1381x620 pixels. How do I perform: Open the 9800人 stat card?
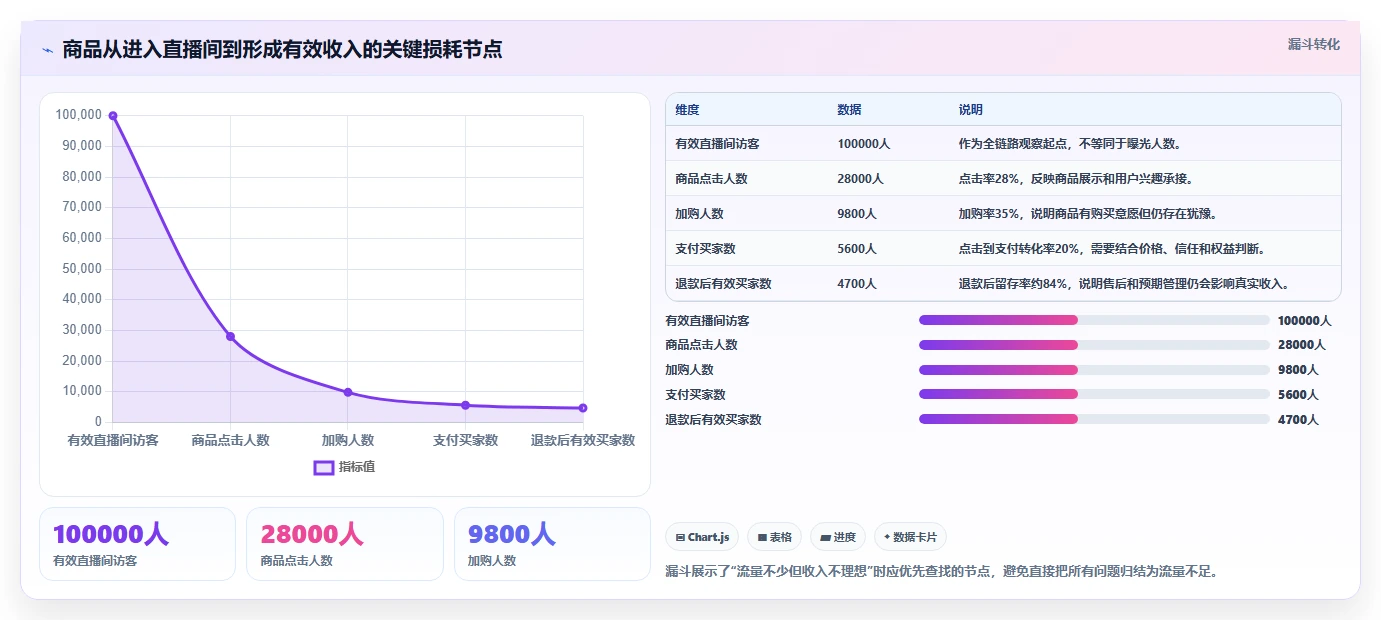pos(552,544)
